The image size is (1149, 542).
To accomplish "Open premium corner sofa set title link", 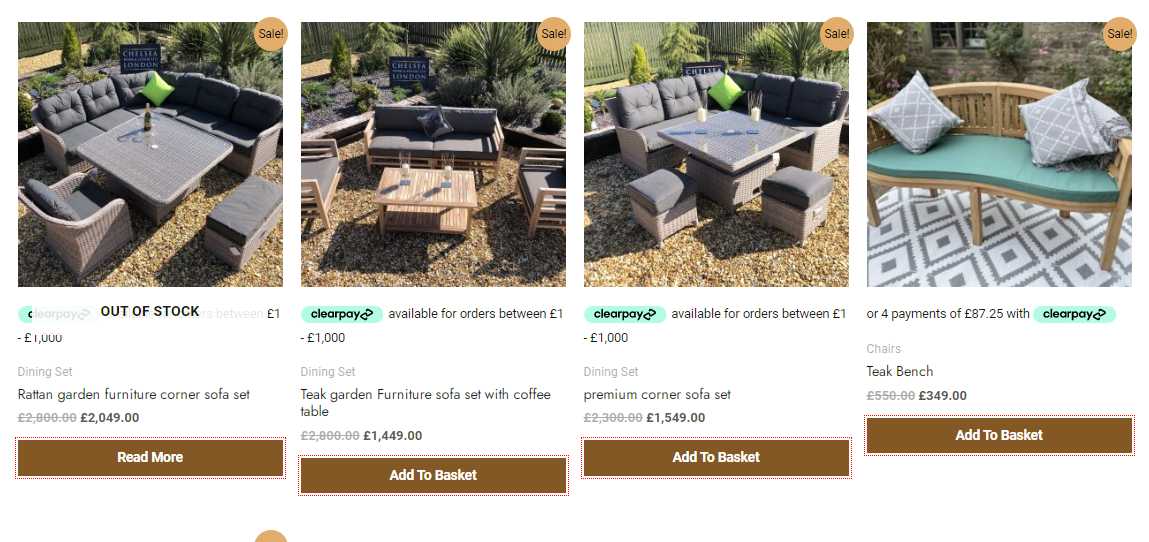I will coord(657,395).
